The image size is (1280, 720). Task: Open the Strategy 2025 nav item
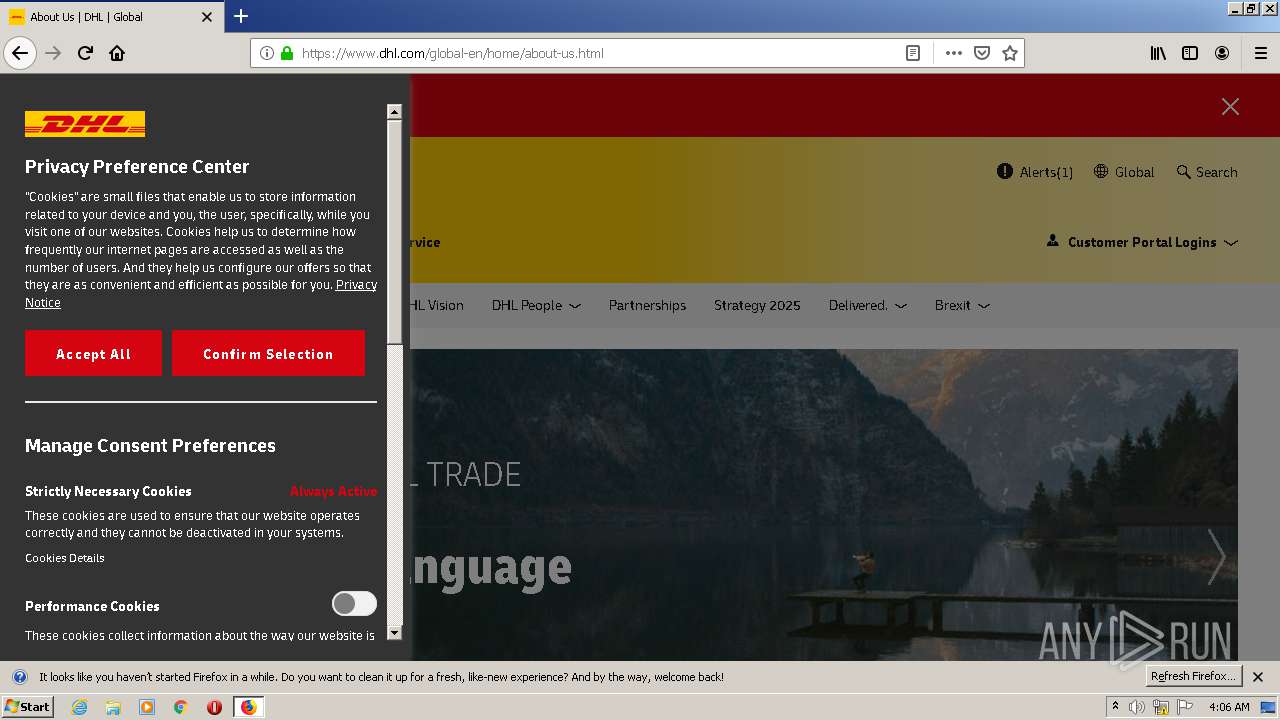point(757,305)
